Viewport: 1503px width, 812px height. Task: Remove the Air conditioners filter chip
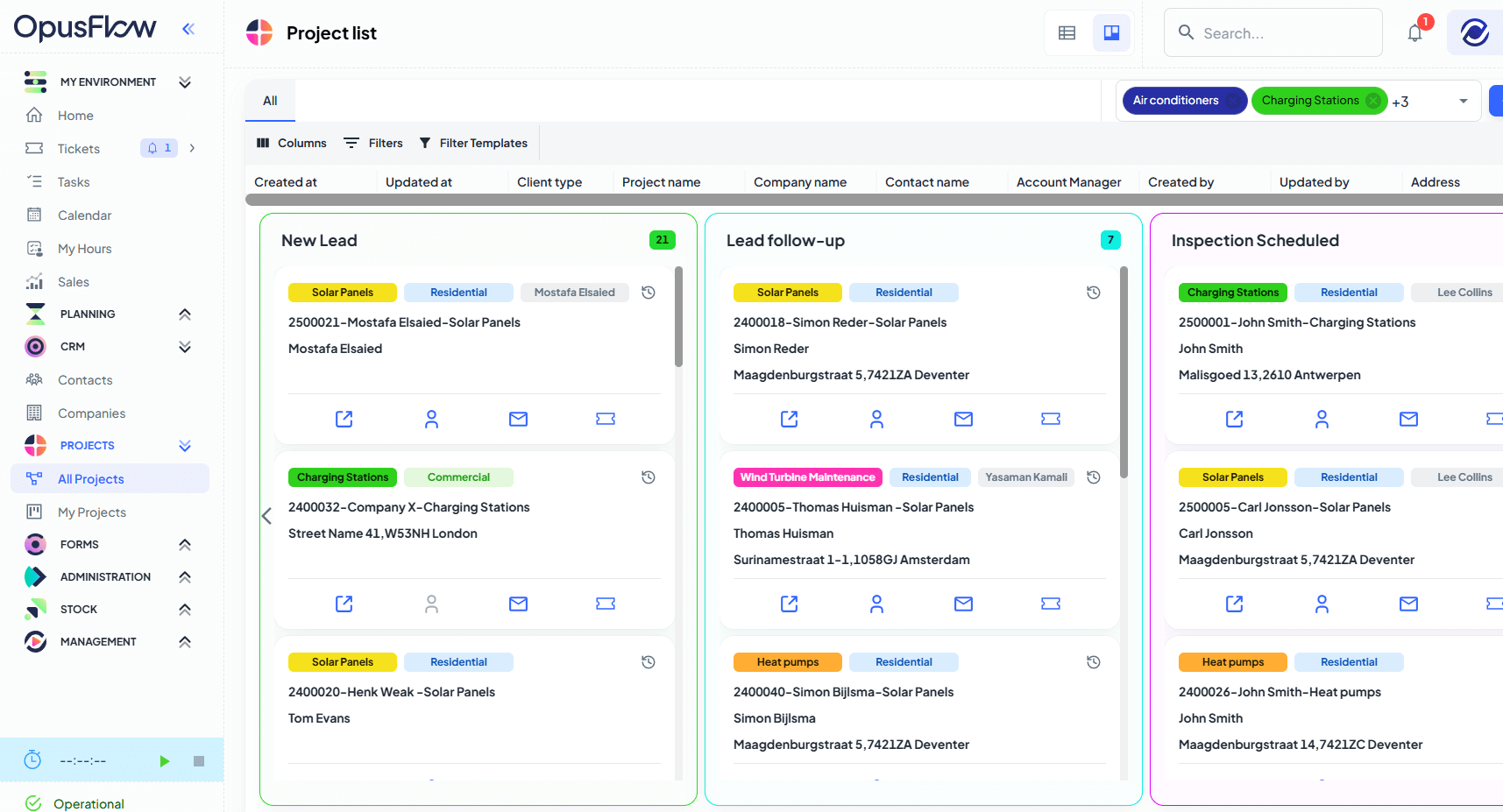click(x=1233, y=101)
